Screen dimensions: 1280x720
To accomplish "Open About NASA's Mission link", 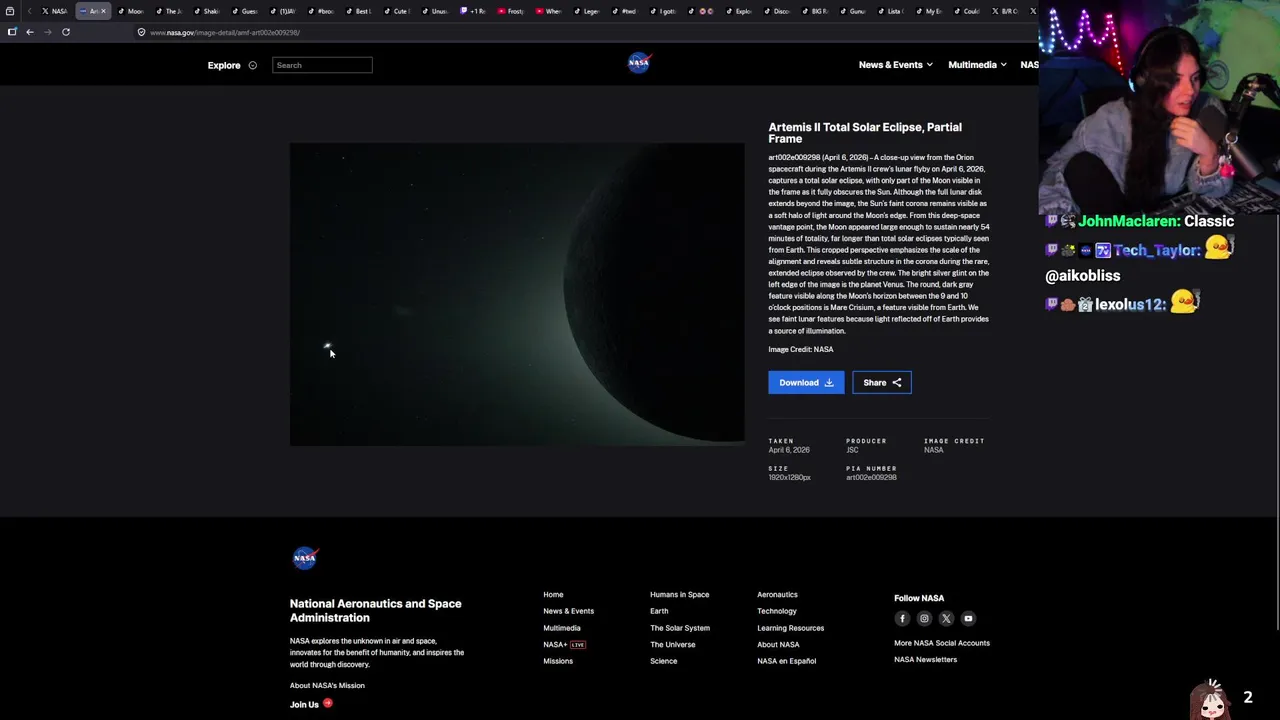I will pyautogui.click(x=327, y=686).
